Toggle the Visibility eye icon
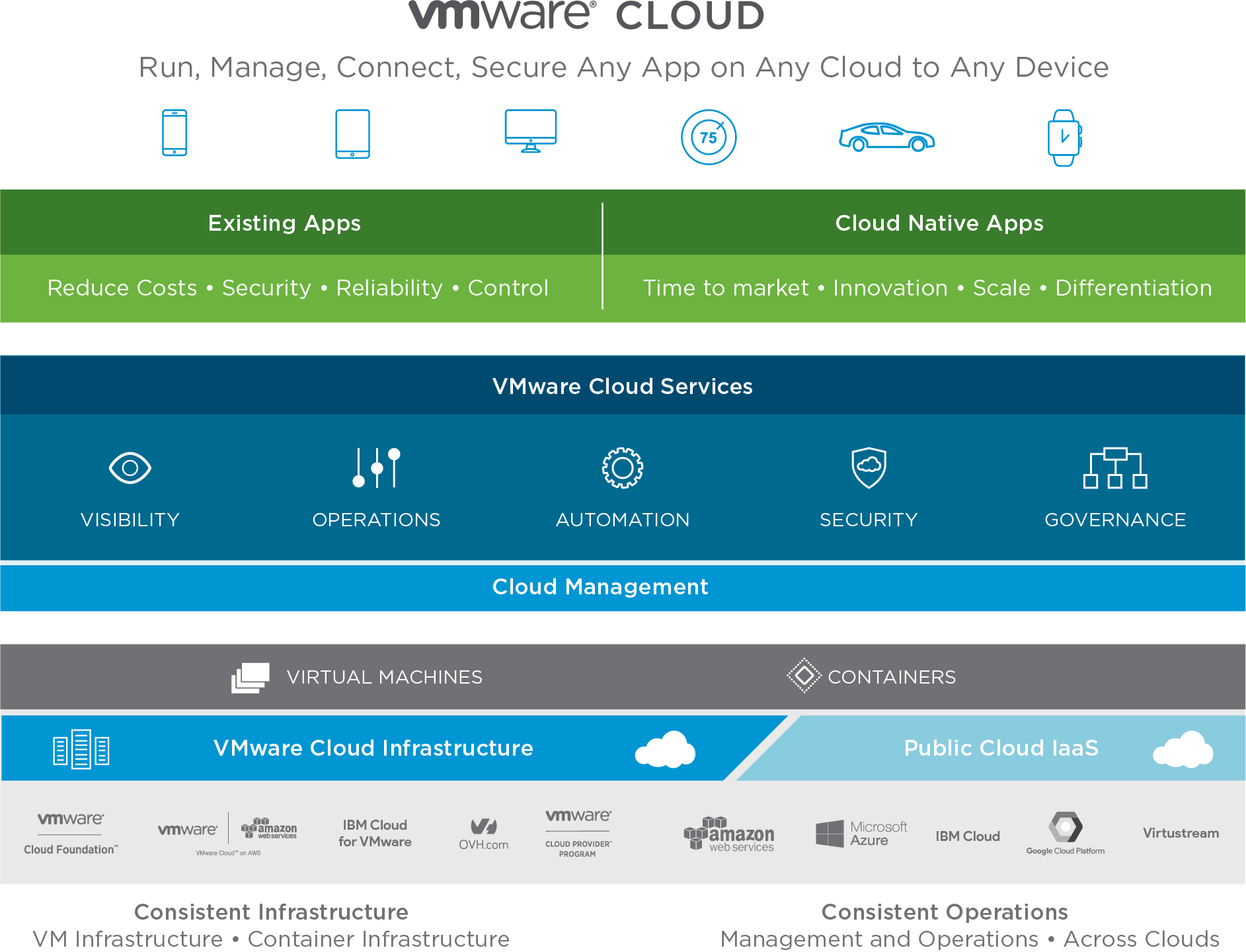Viewport: 1246px width, 952px height. [x=130, y=467]
